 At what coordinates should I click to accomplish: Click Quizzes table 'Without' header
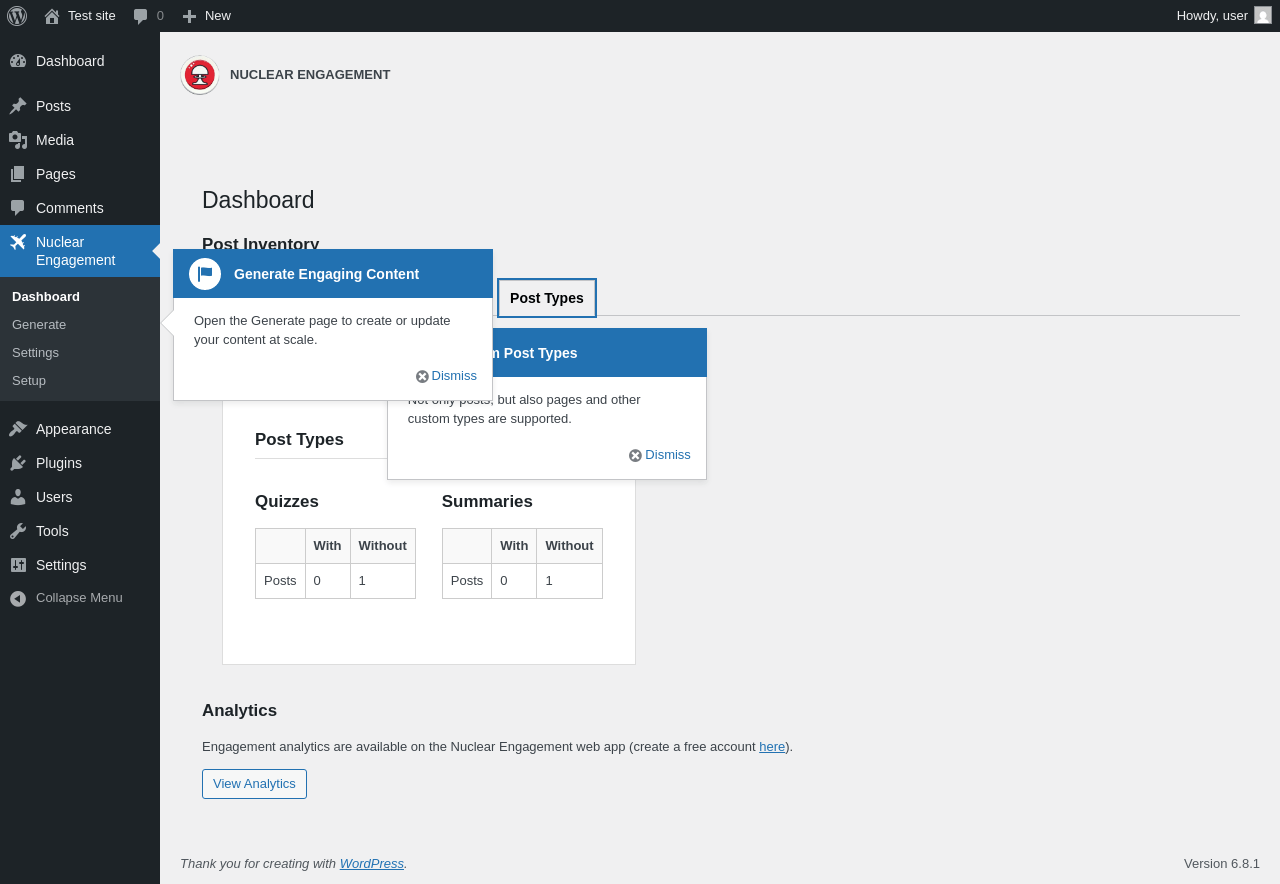tap(383, 546)
